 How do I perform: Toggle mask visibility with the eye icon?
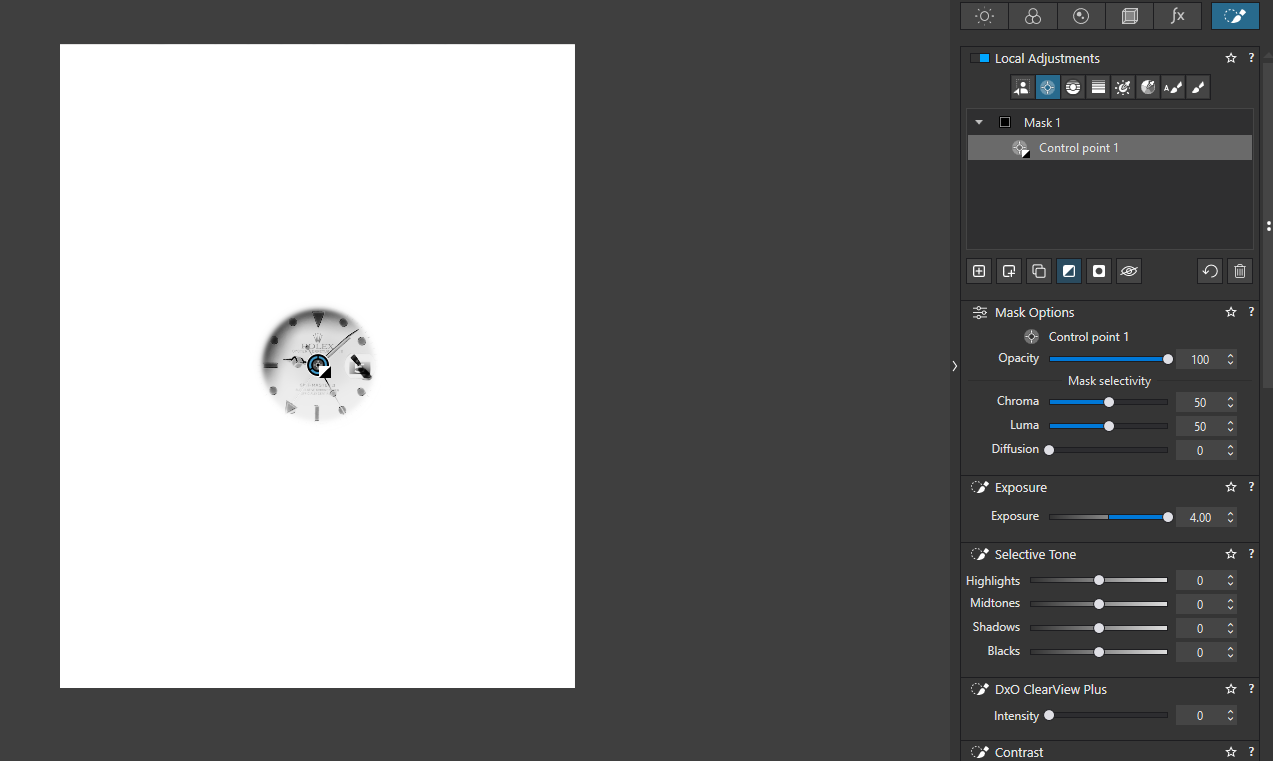[1129, 271]
